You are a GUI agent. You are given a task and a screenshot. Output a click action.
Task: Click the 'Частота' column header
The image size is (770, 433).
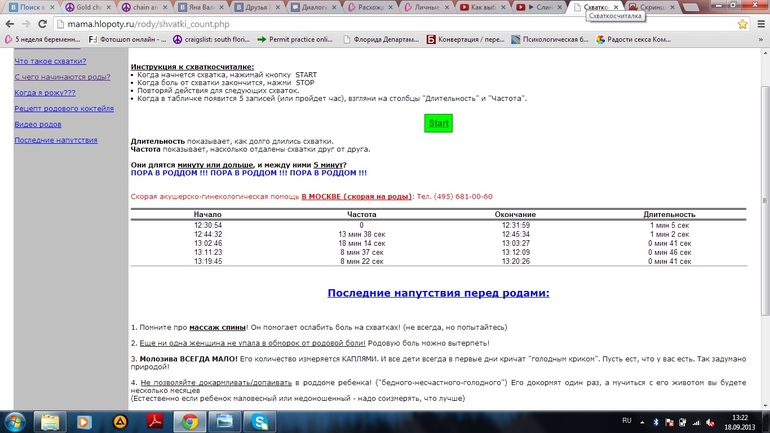pyautogui.click(x=361, y=215)
